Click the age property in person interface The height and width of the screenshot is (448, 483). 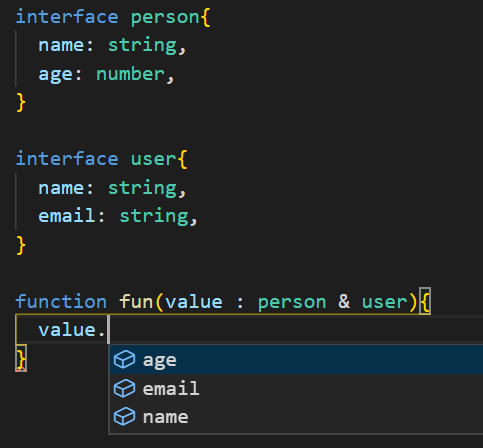[55, 75]
